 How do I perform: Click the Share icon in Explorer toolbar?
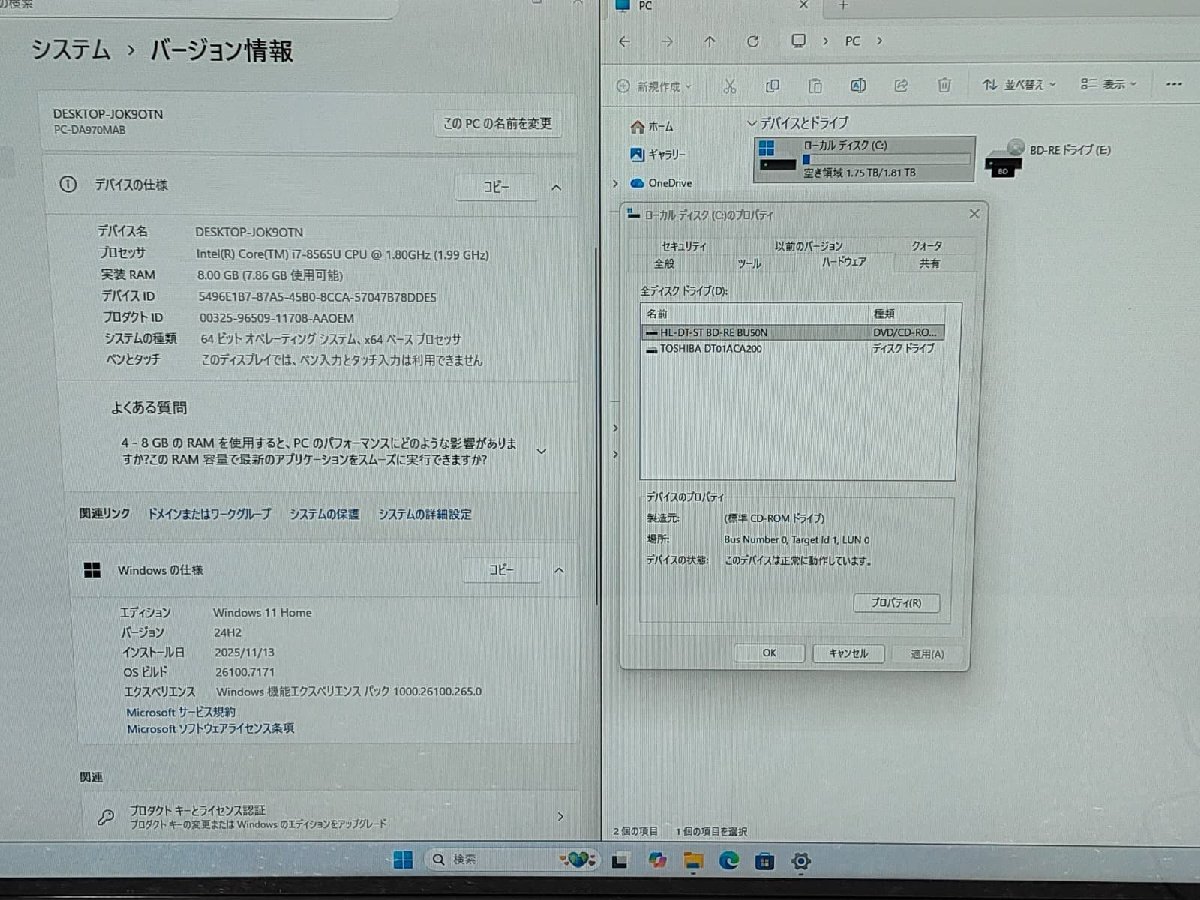pyautogui.click(x=899, y=87)
